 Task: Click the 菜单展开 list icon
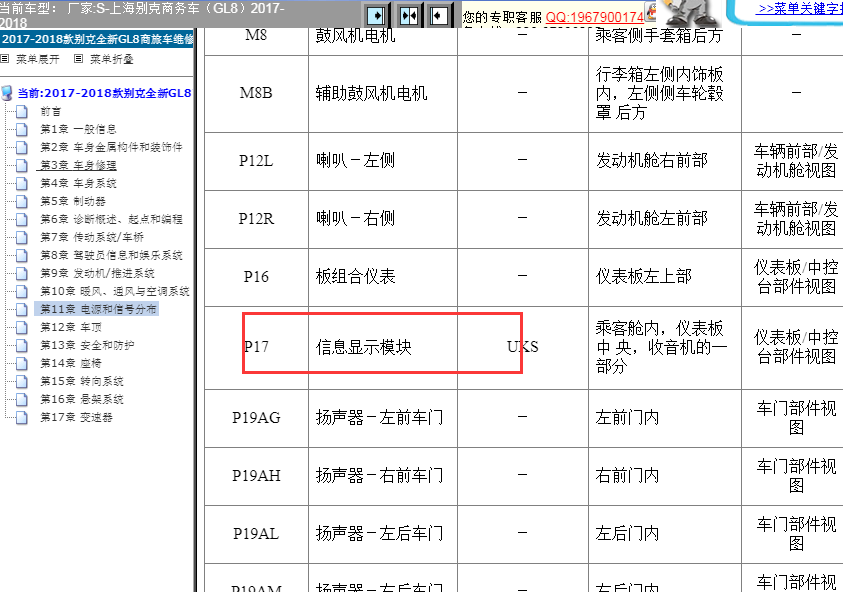[x=5, y=59]
